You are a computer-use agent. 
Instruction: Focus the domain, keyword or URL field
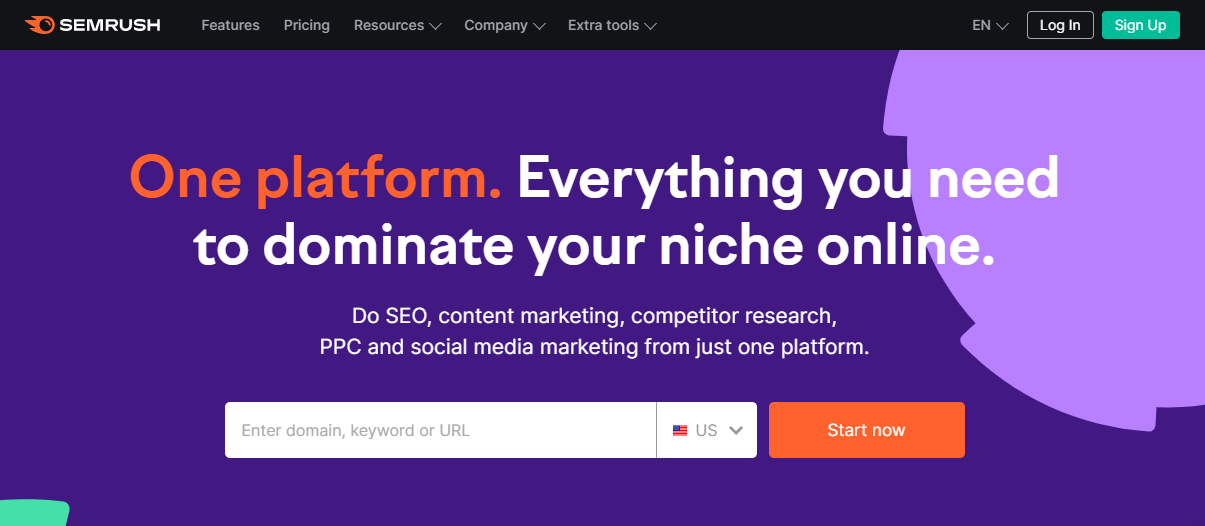pos(440,430)
